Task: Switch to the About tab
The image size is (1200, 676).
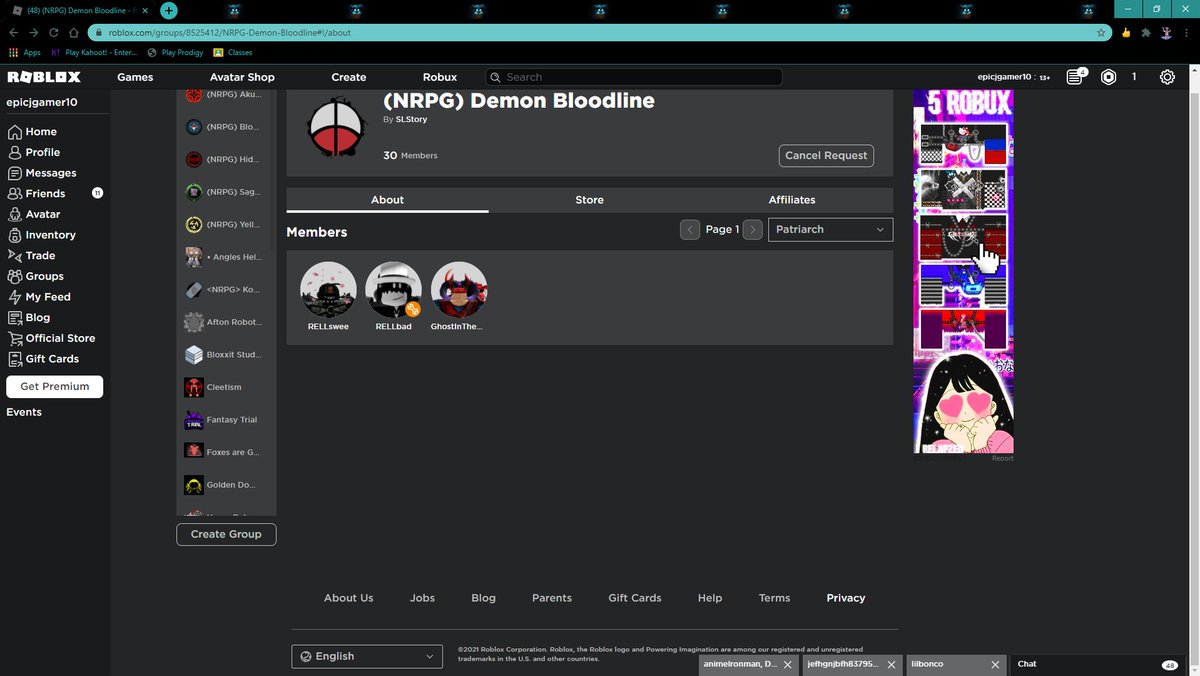Action: (x=387, y=200)
